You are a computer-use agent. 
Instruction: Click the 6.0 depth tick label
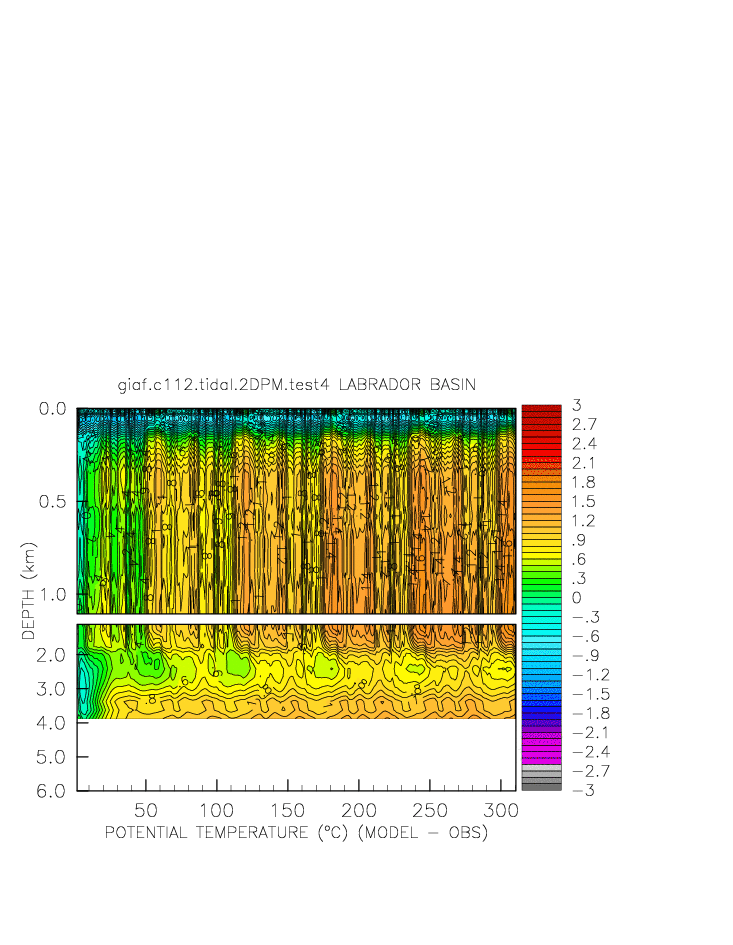tap(52, 791)
